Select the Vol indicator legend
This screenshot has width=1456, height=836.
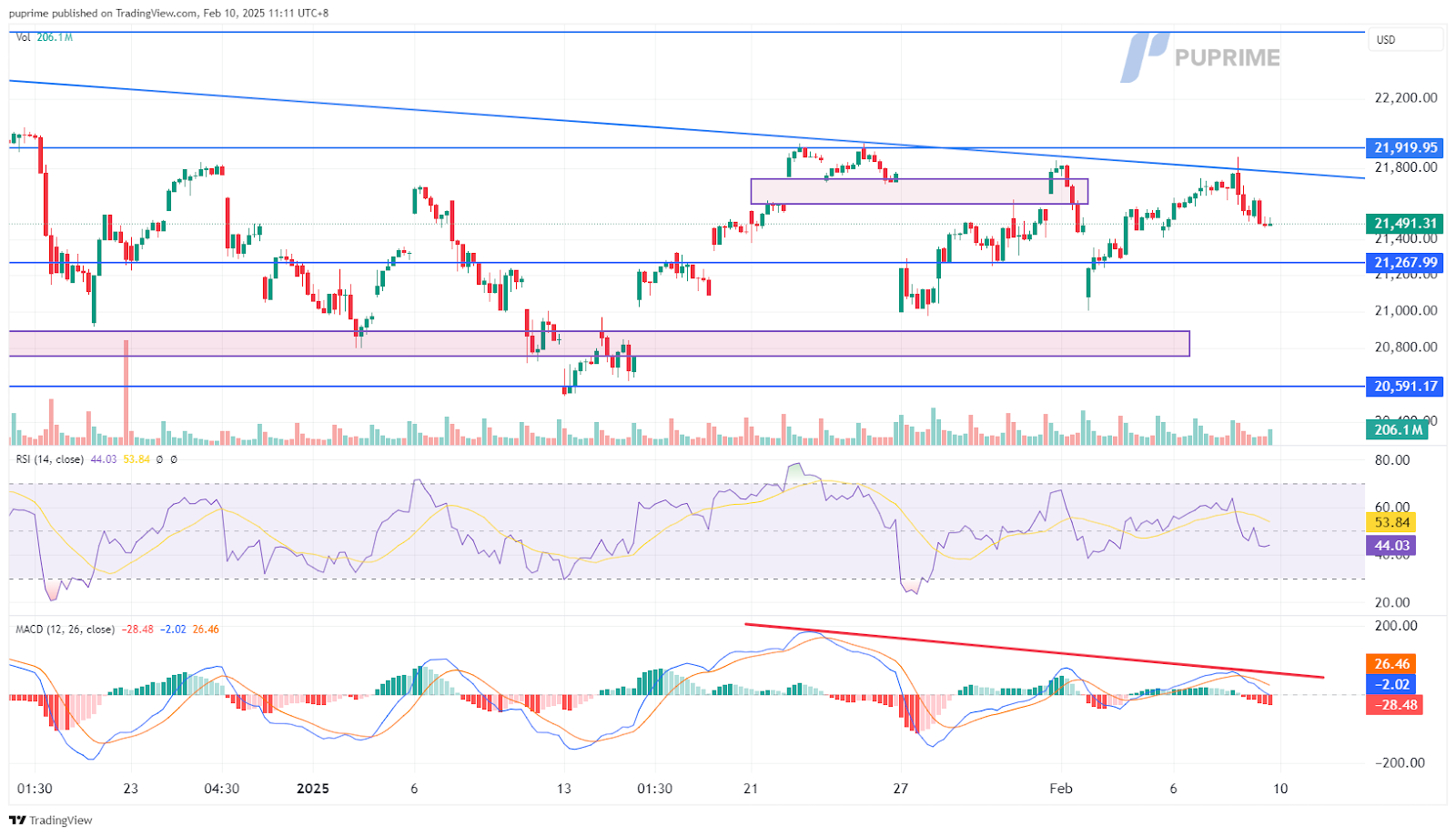tap(44, 37)
